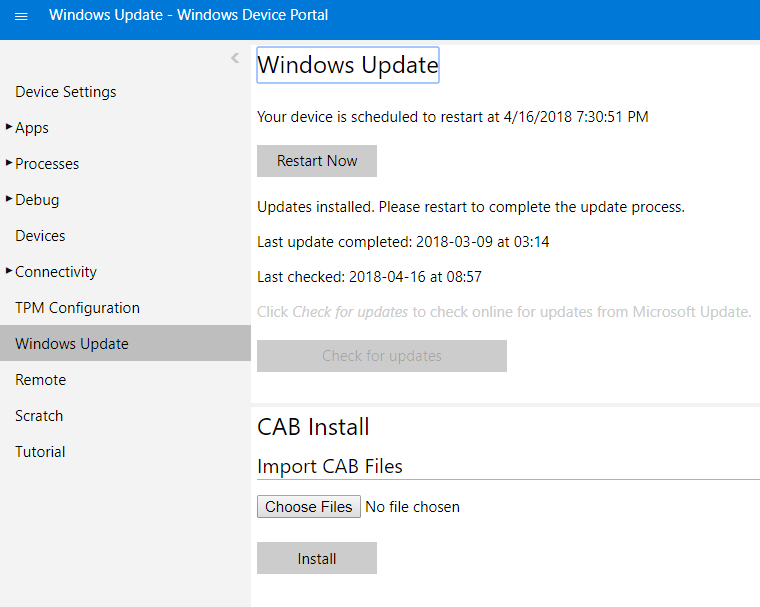Viewport: 760px width, 607px height.
Task: Open the Debug section
Action: (x=37, y=200)
